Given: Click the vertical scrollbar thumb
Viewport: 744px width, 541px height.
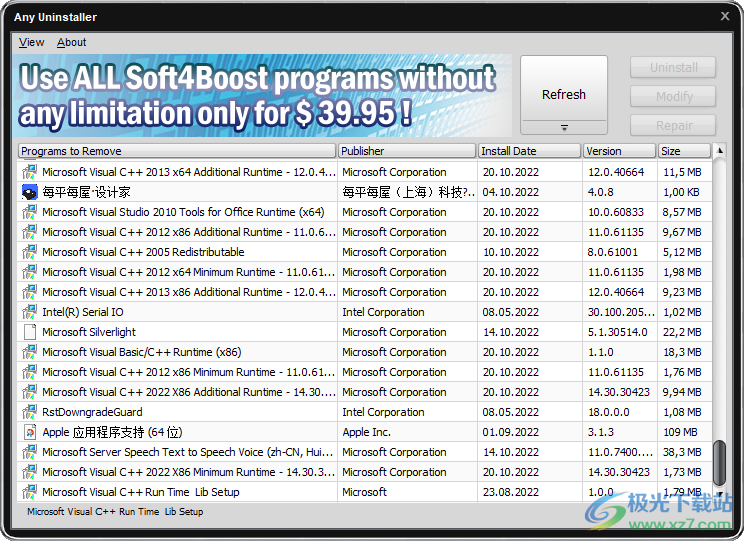Looking at the screenshot, I should (x=720, y=462).
